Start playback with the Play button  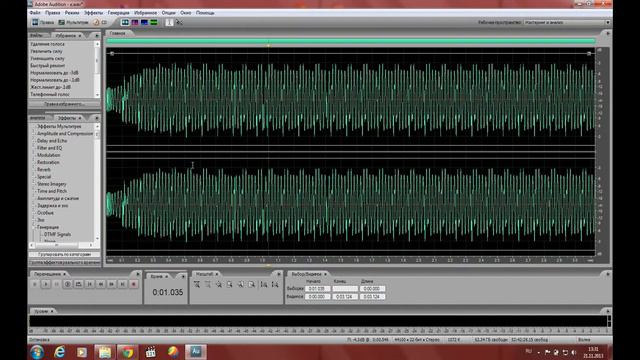(46, 284)
